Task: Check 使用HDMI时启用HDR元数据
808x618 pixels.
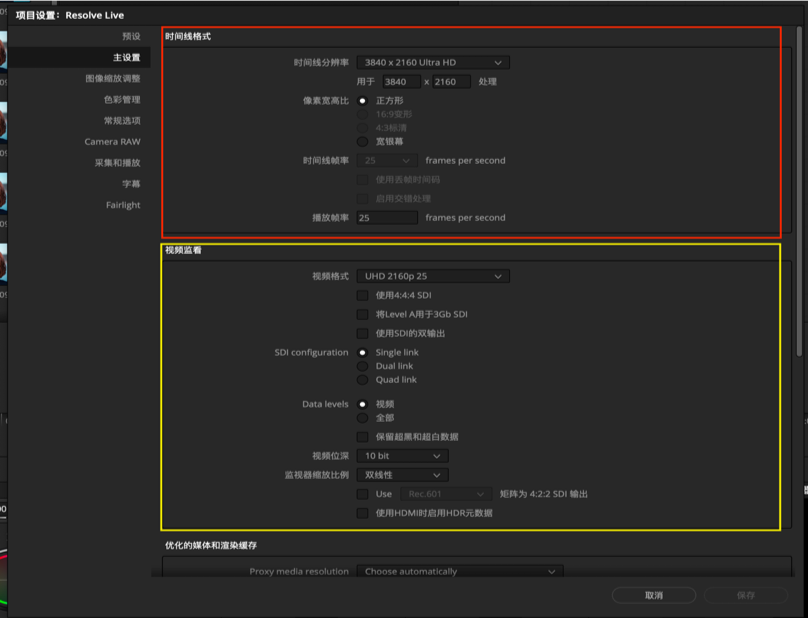Action: [x=361, y=514]
